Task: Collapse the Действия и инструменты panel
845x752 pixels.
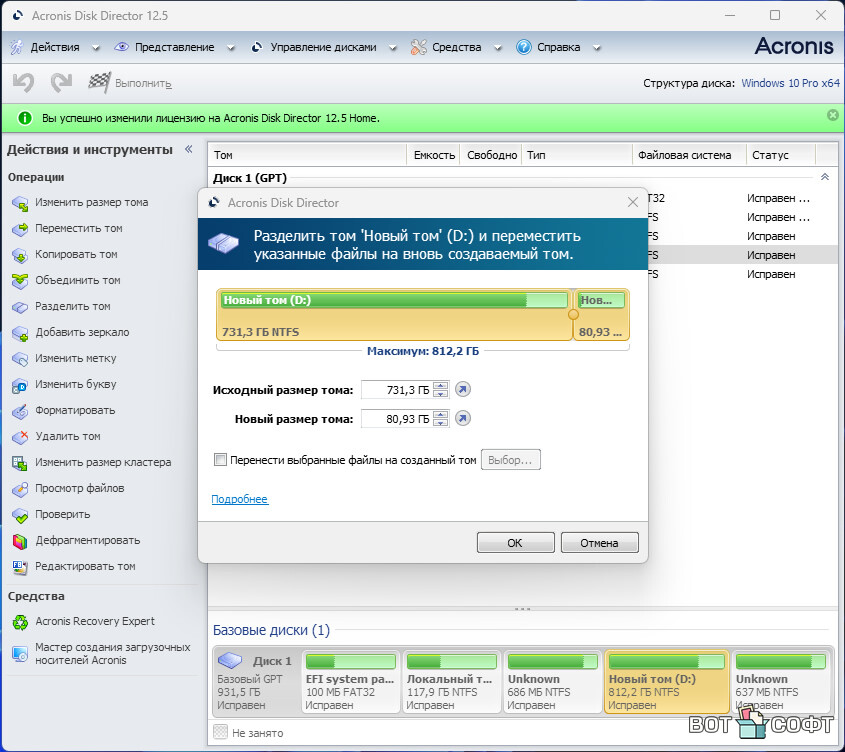Action: coord(188,150)
